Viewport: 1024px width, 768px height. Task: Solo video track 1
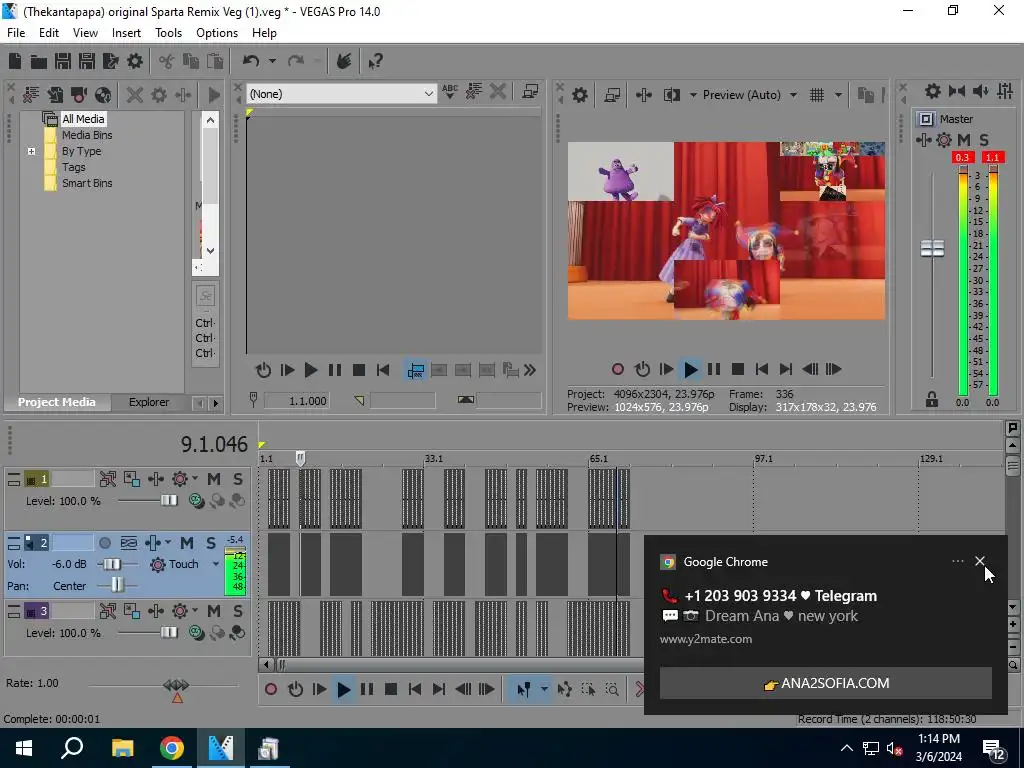[238, 479]
